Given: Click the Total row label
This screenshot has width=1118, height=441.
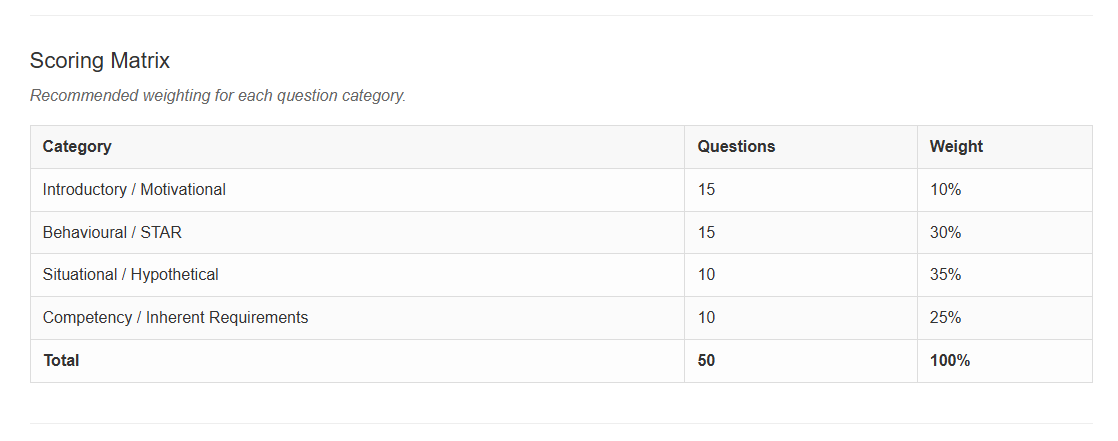Looking at the screenshot, I should pos(357,360).
